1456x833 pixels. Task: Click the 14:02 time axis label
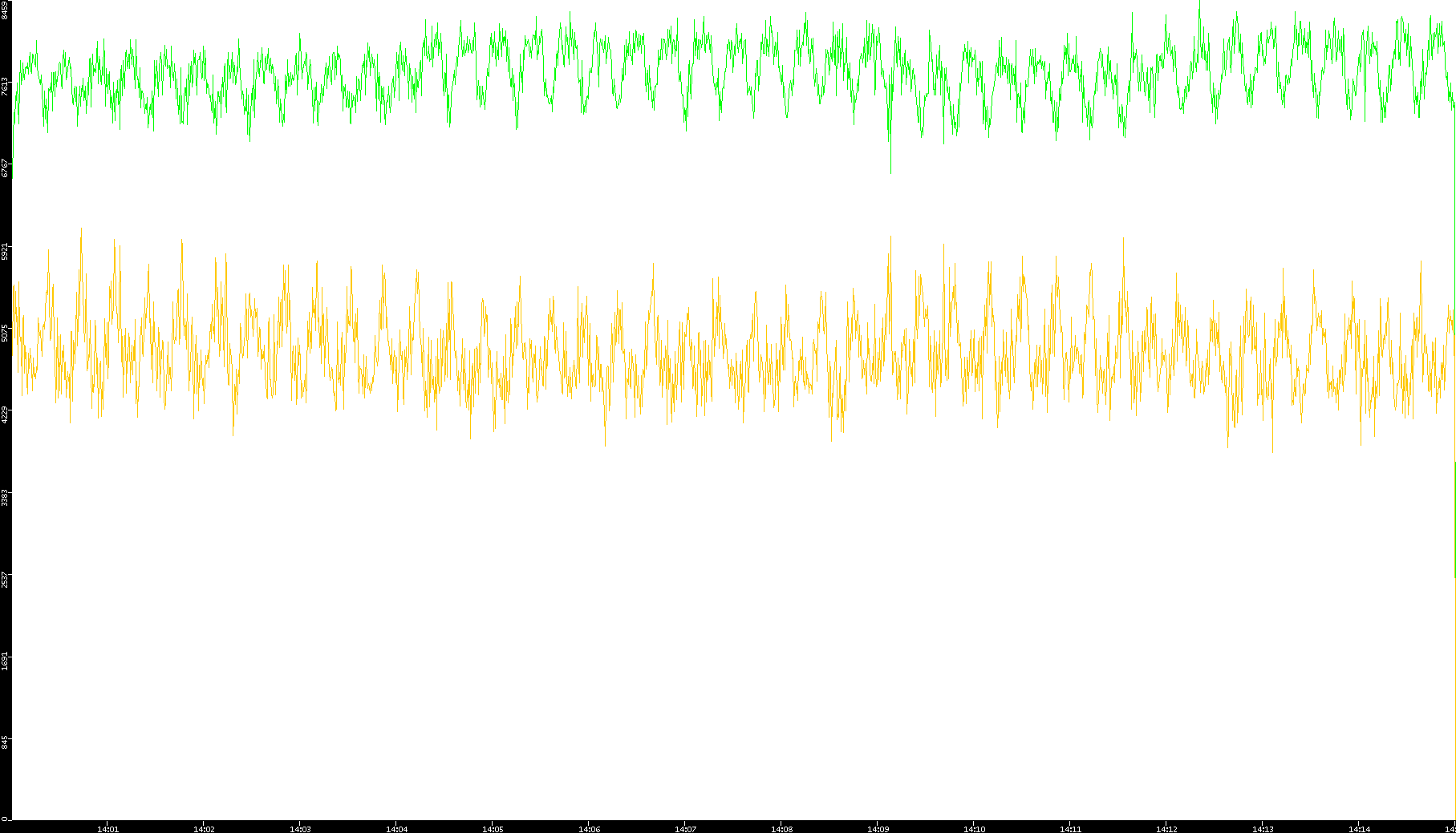click(204, 829)
